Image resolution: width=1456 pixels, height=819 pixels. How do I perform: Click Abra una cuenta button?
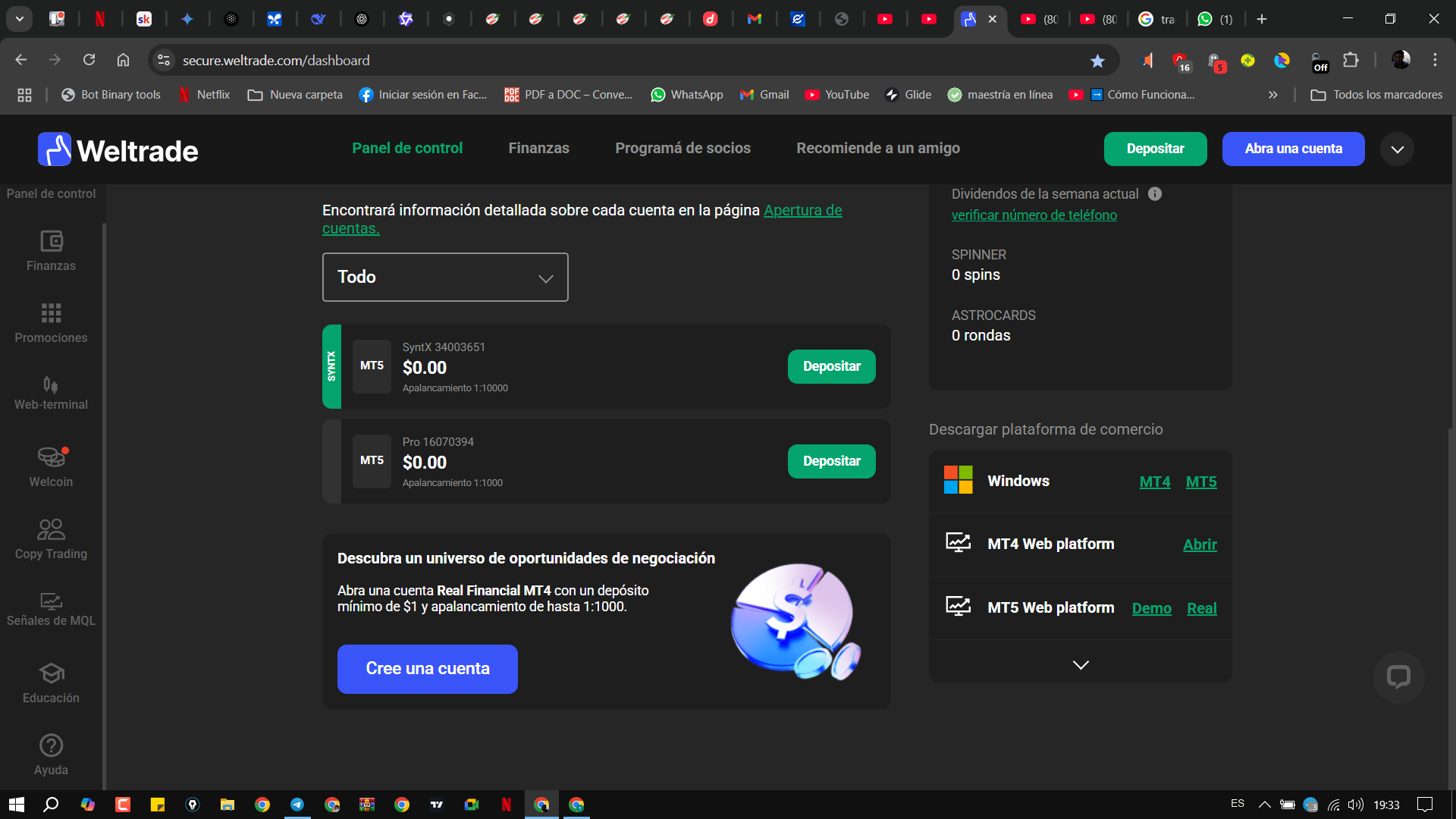point(1293,149)
